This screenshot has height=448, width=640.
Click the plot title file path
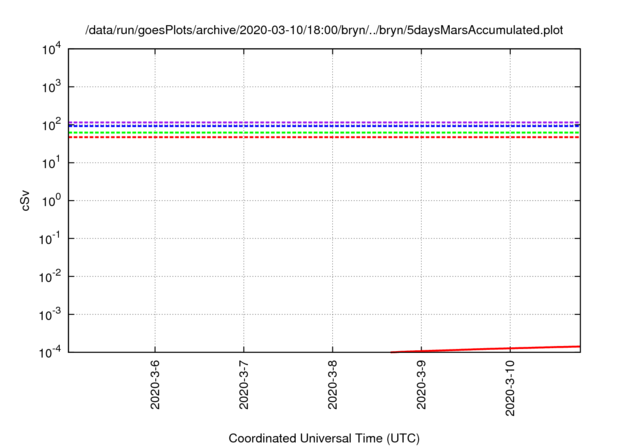pos(324,30)
